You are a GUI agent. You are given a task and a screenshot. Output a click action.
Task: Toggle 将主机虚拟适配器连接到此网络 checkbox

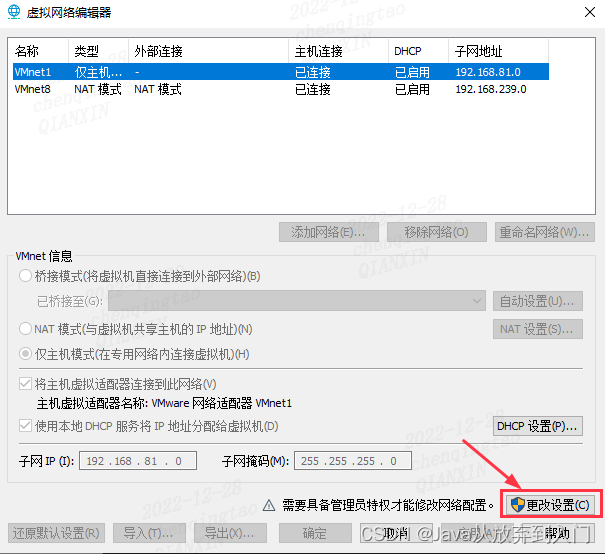pyautogui.click(x=25, y=384)
